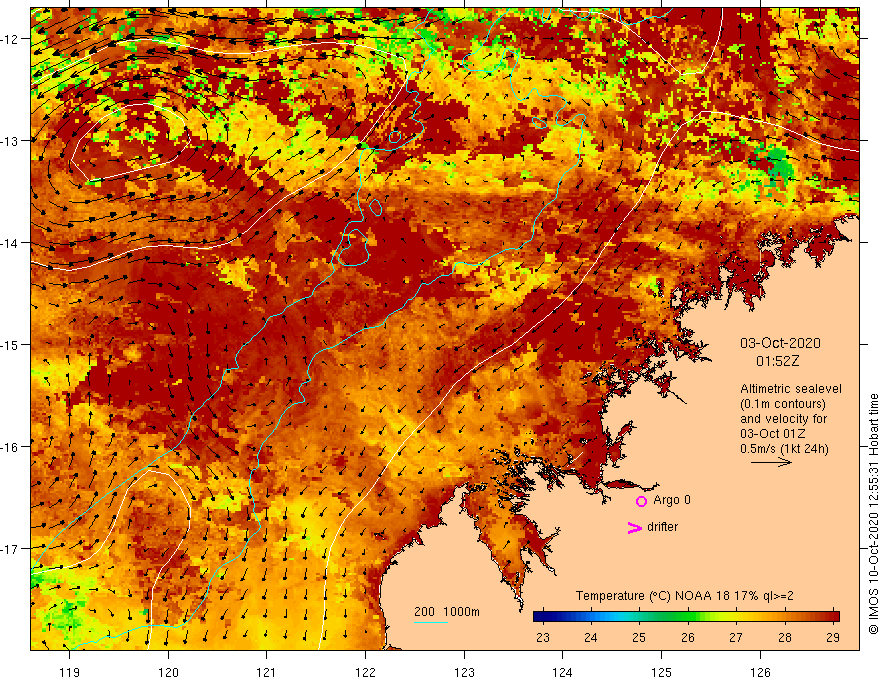880x680 pixels.
Task: Click the IMOS copyright timestamp text
Action: (873, 513)
